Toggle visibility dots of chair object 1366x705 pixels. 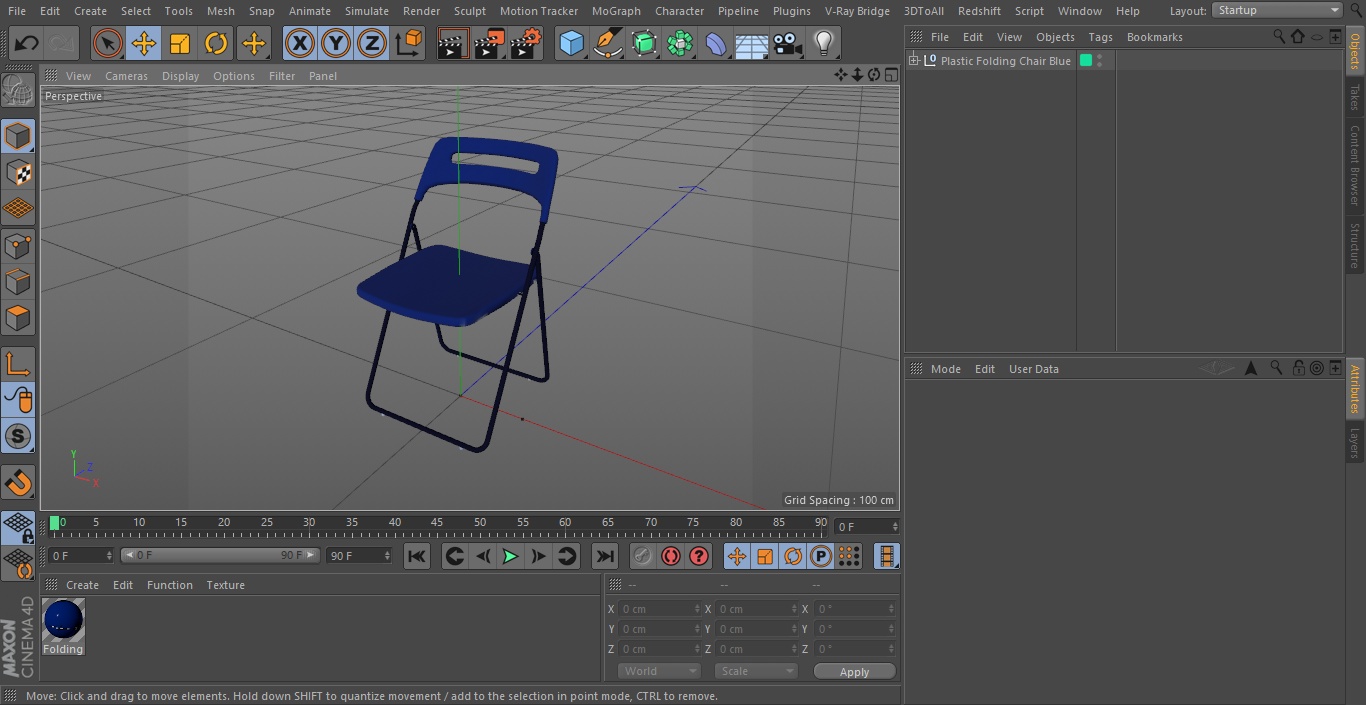pyautogui.click(x=1100, y=61)
